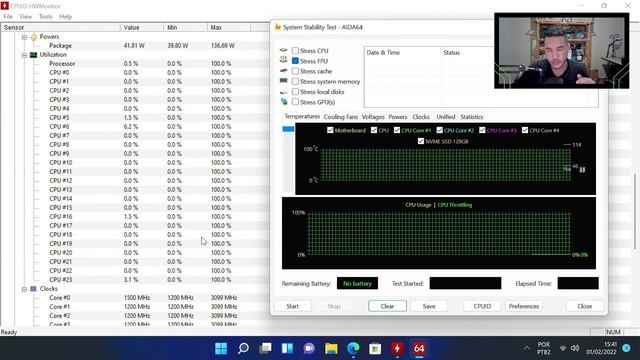Select the Core #0 clock row

tap(135, 298)
